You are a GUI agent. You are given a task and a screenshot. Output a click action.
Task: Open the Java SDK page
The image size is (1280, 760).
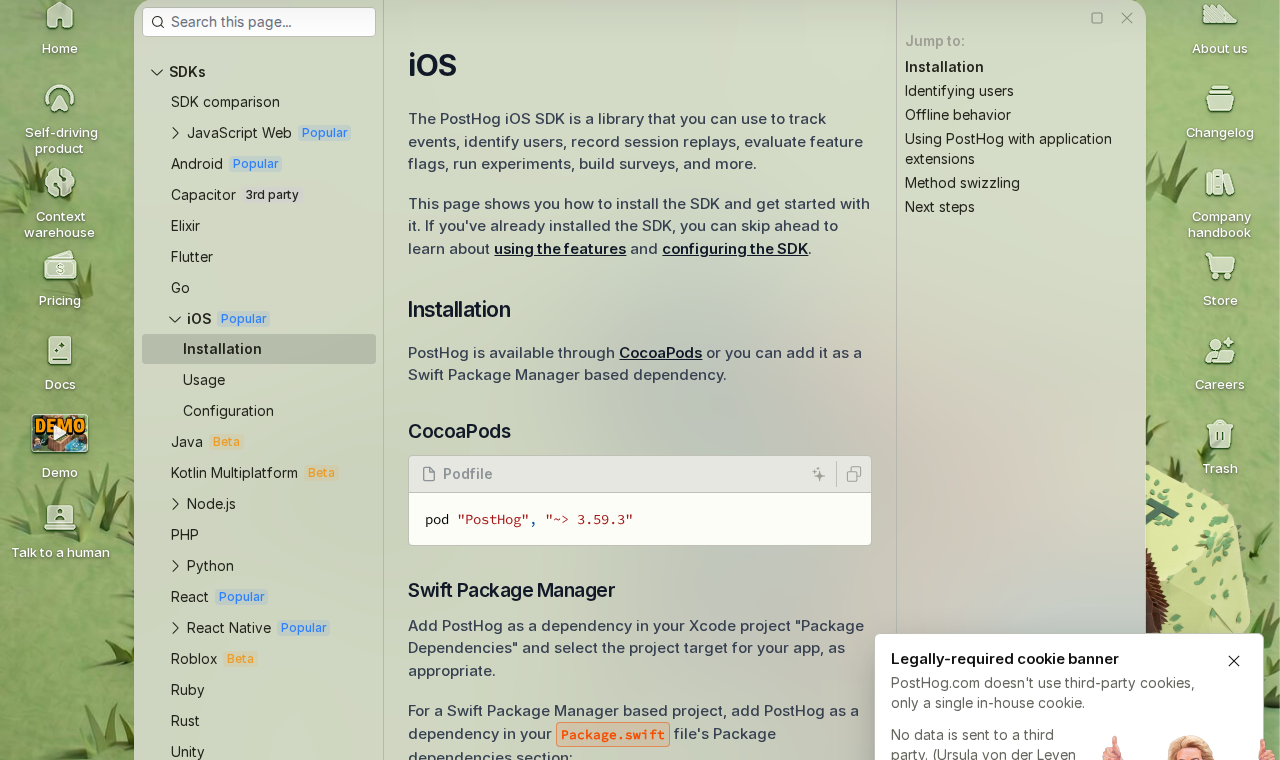(x=187, y=442)
